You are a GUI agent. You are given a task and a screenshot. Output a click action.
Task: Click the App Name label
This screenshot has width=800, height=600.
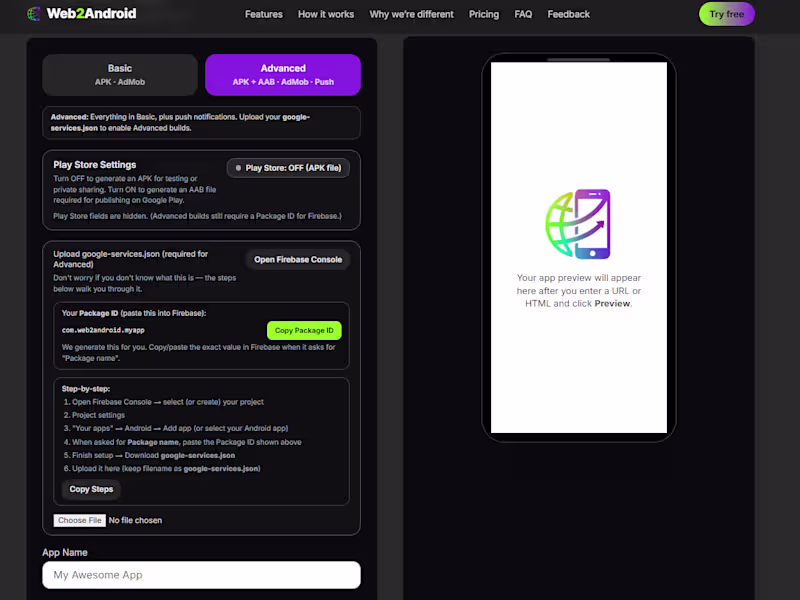tap(65, 552)
